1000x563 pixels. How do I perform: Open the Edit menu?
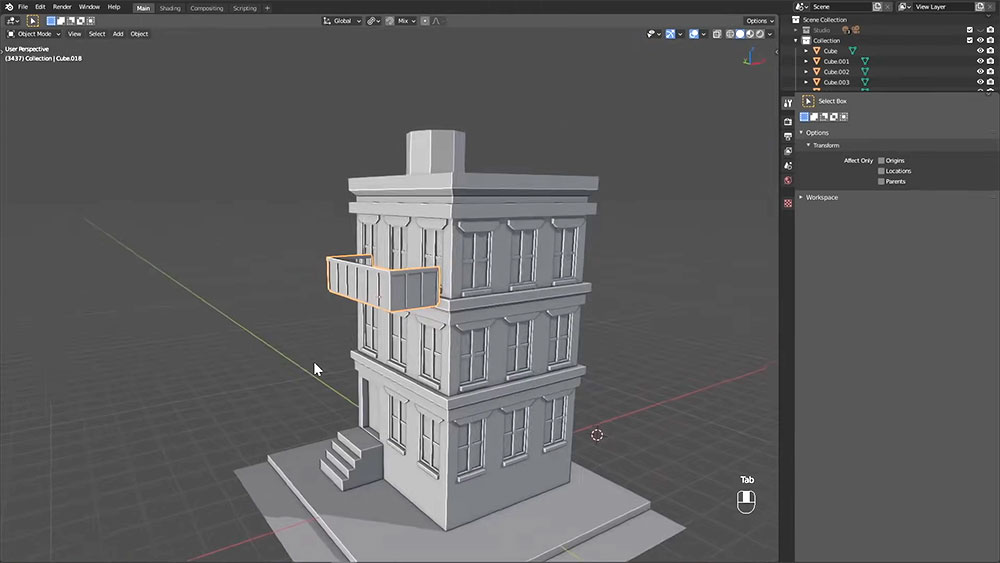coord(40,7)
